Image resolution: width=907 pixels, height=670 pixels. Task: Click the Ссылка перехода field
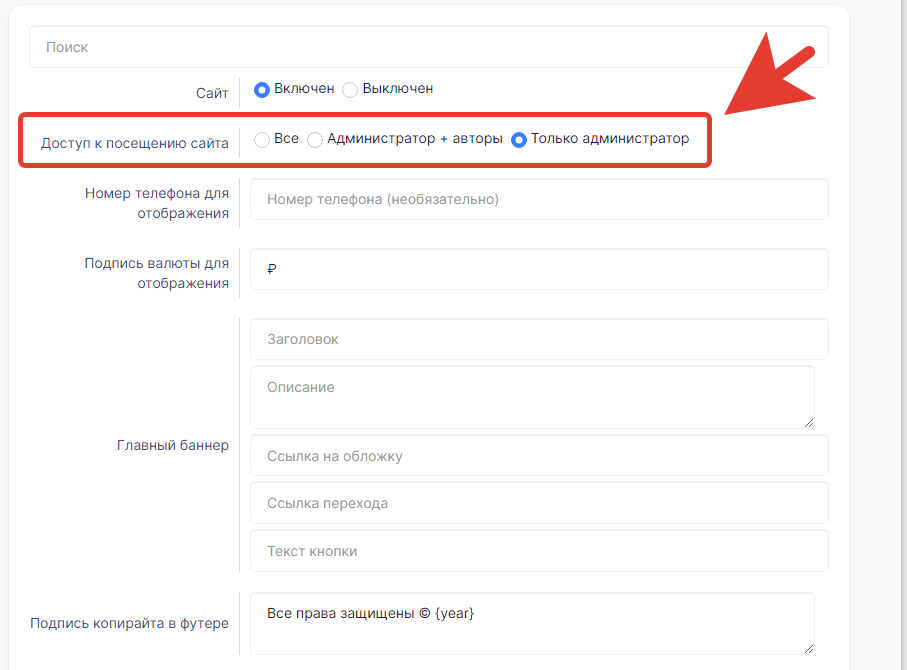539,503
